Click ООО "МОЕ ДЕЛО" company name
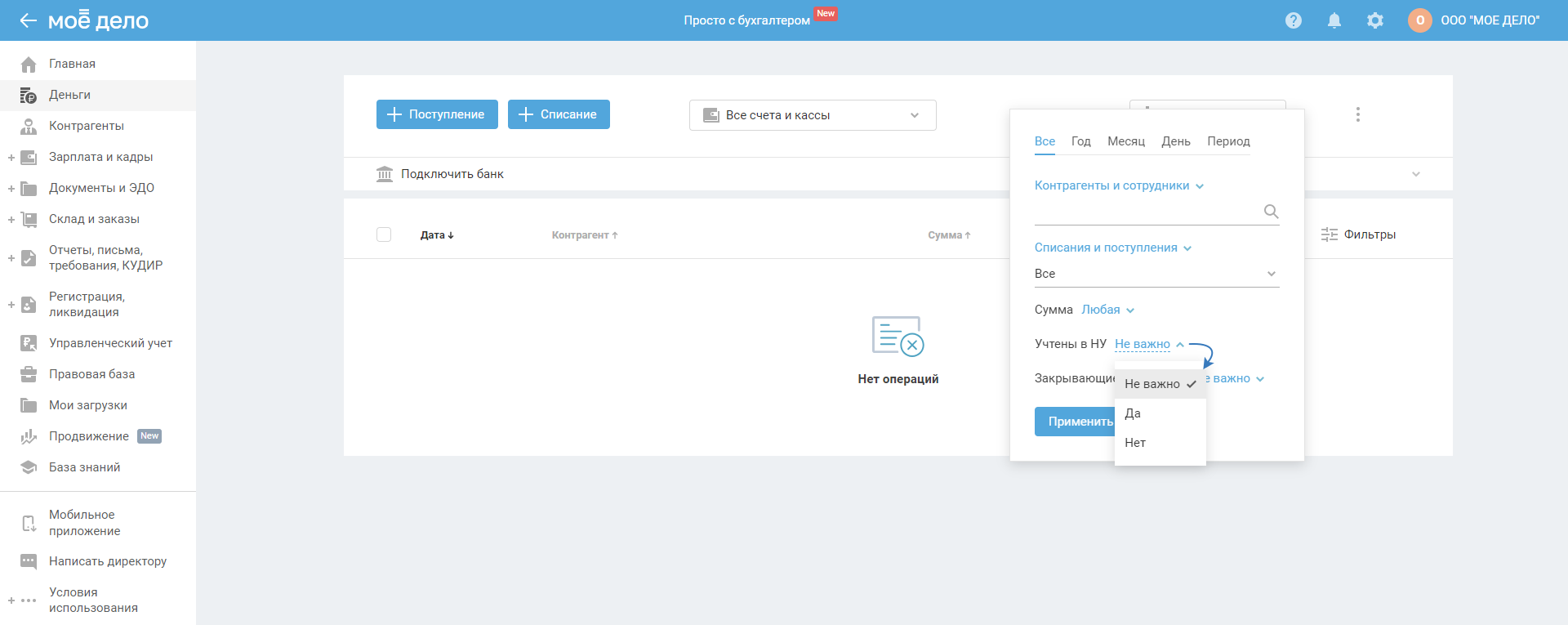 (x=1490, y=20)
